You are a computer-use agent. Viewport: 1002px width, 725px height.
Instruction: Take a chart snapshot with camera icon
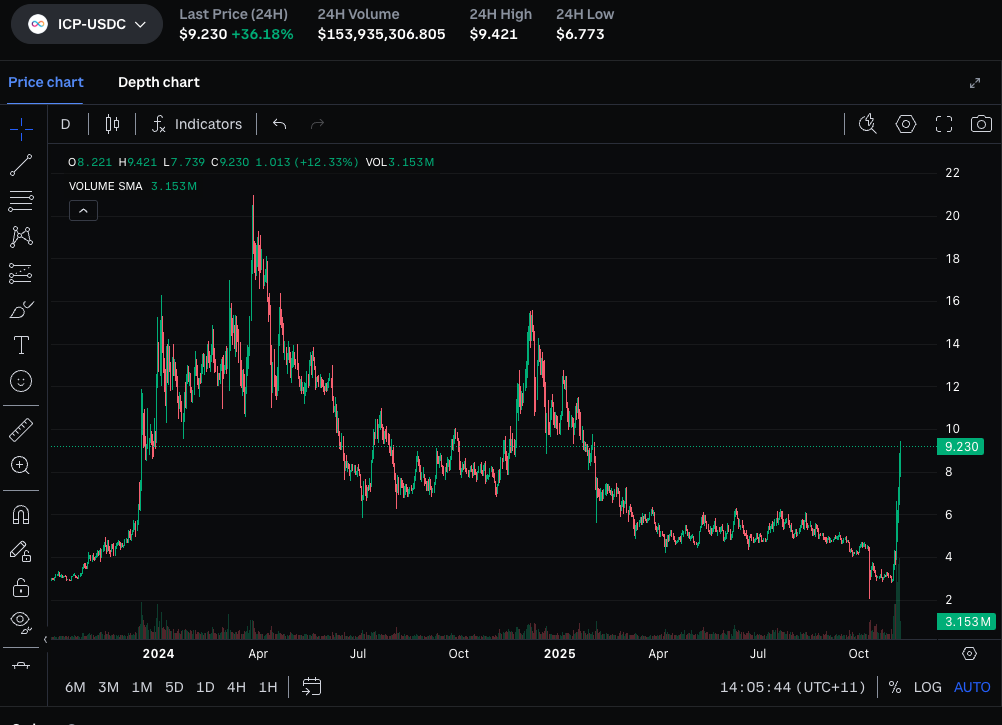coord(982,124)
